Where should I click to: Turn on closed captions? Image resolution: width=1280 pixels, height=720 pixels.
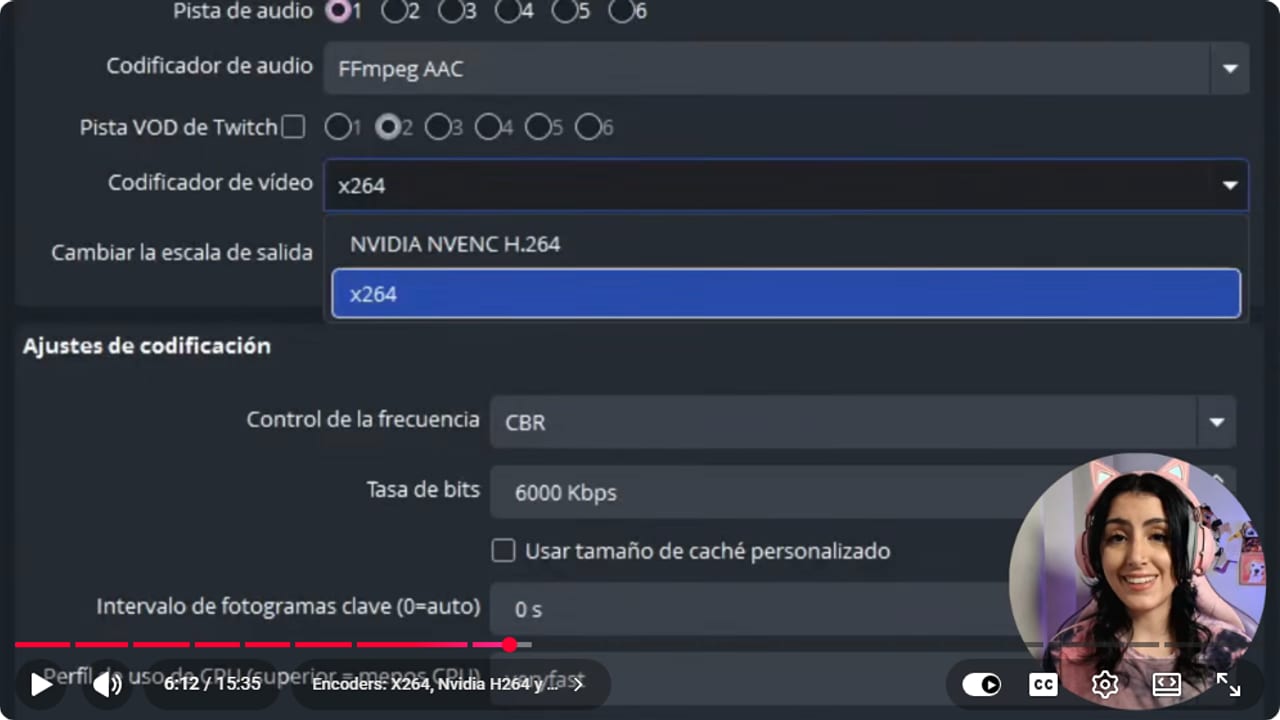pyautogui.click(x=1043, y=685)
